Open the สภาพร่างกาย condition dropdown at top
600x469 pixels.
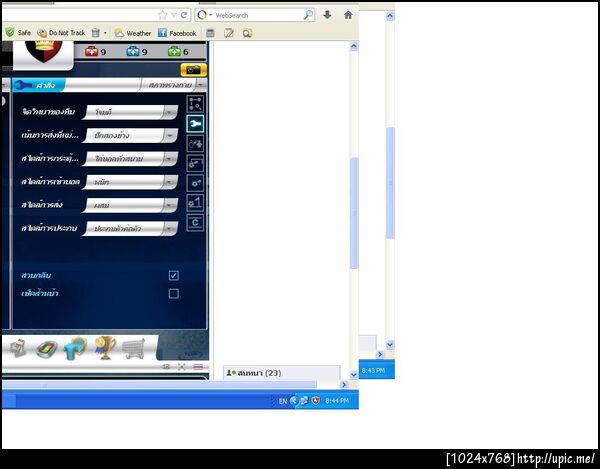pyautogui.click(x=174, y=85)
